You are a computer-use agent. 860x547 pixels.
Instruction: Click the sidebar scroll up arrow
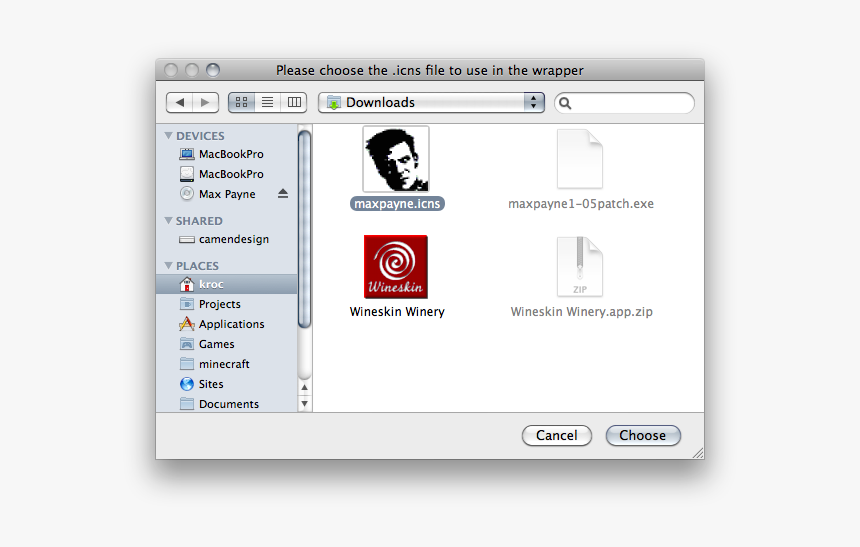click(x=304, y=387)
